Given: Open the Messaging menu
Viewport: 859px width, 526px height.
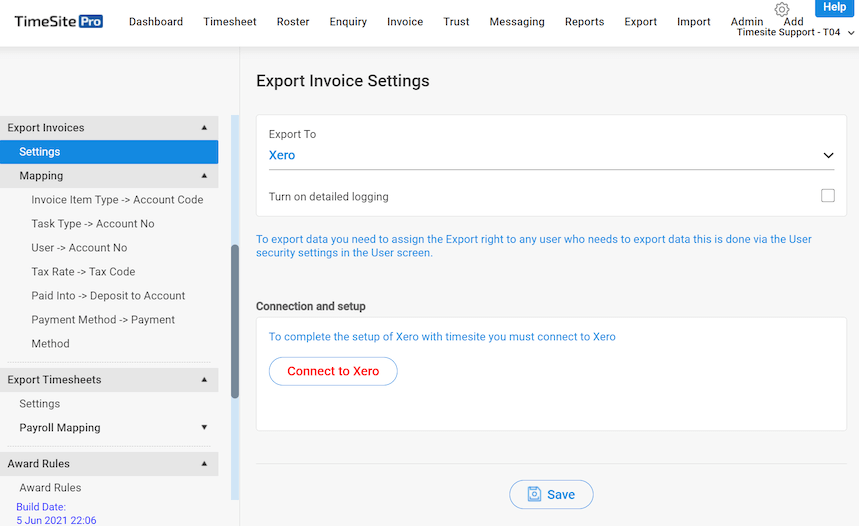Looking at the screenshot, I should (517, 21).
